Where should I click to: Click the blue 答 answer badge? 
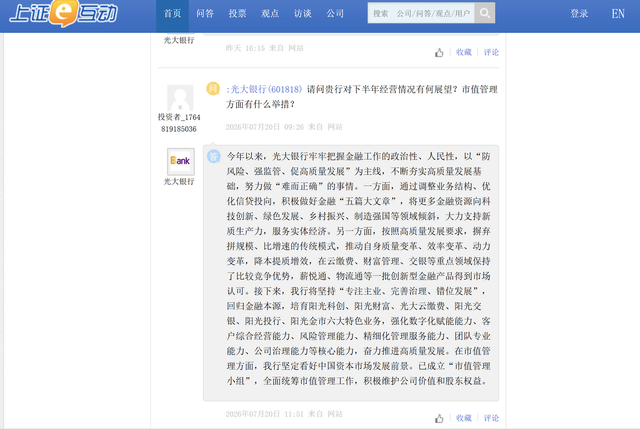tap(214, 156)
